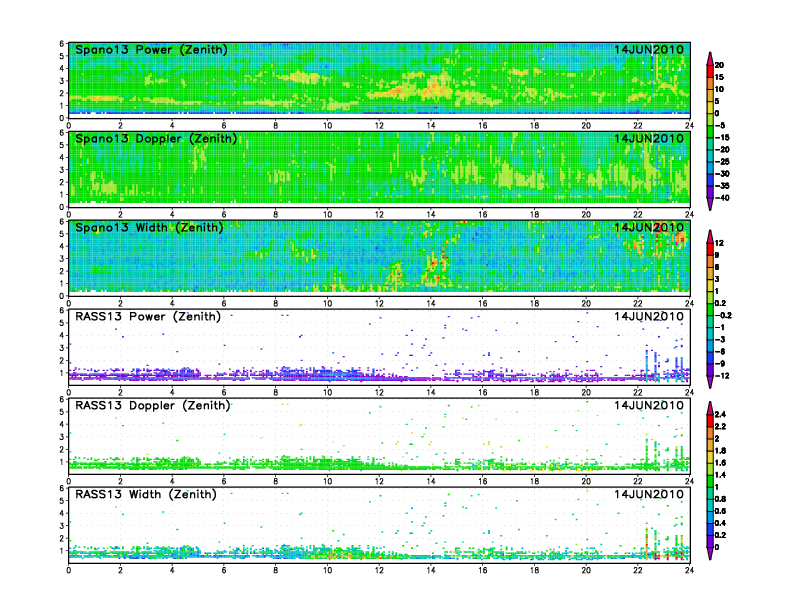Click the '-30' colorbar value label

pyautogui.click(x=722, y=174)
